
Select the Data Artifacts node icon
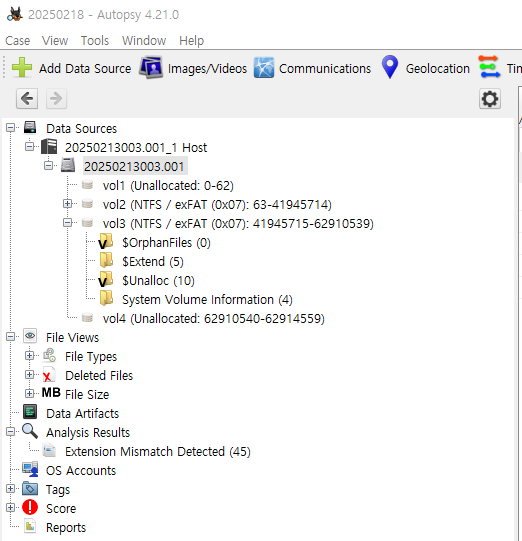point(30,412)
